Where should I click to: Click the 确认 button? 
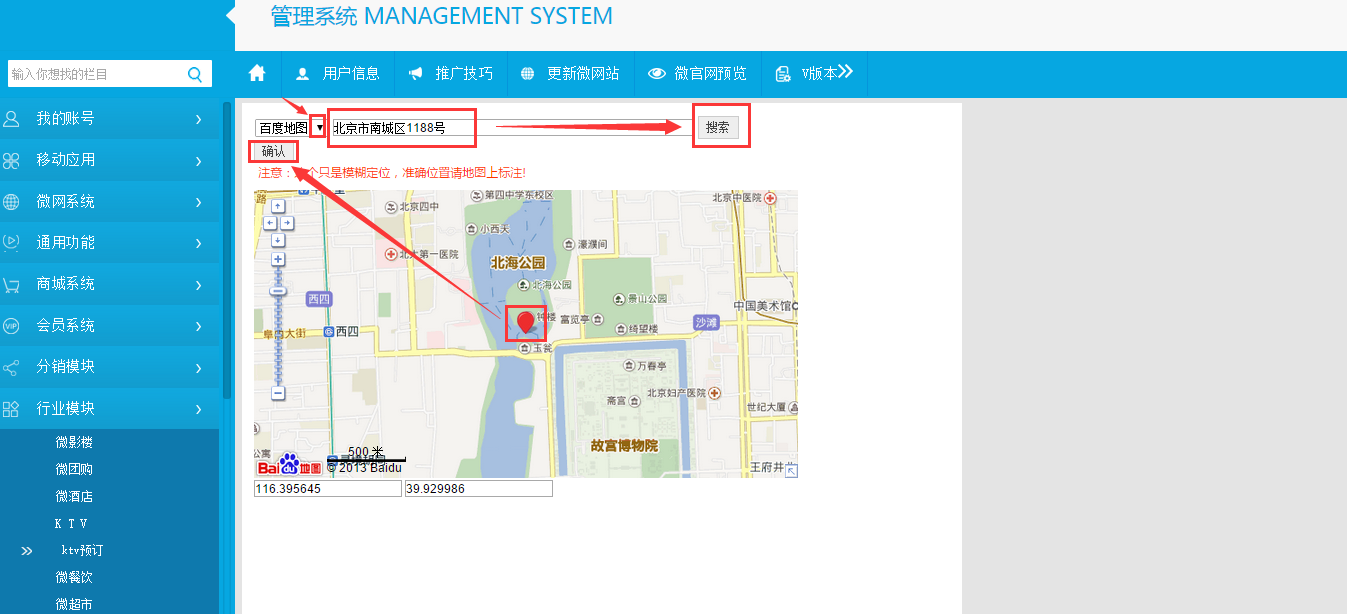(x=273, y=152)
